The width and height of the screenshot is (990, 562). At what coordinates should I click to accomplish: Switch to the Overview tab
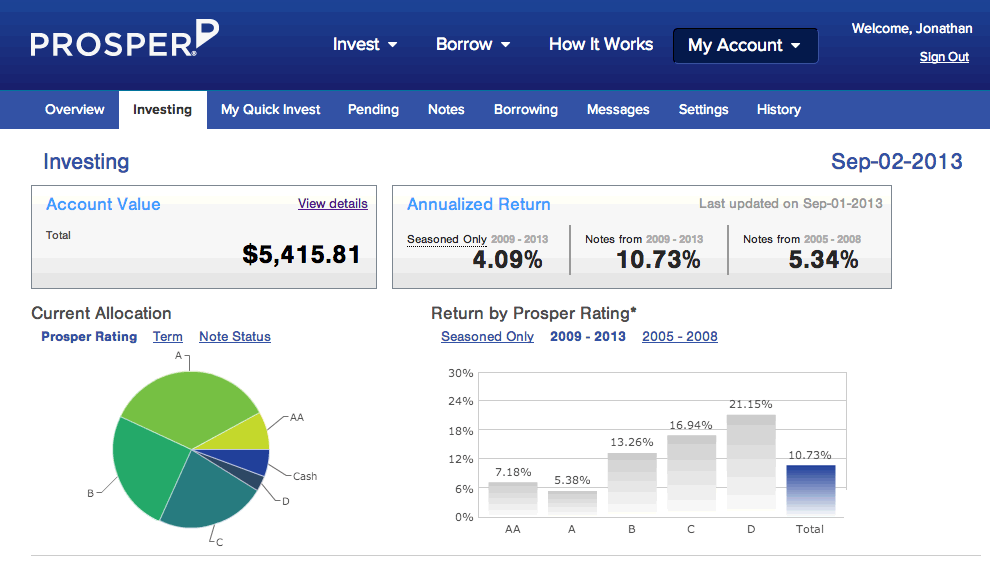(75, 109)
